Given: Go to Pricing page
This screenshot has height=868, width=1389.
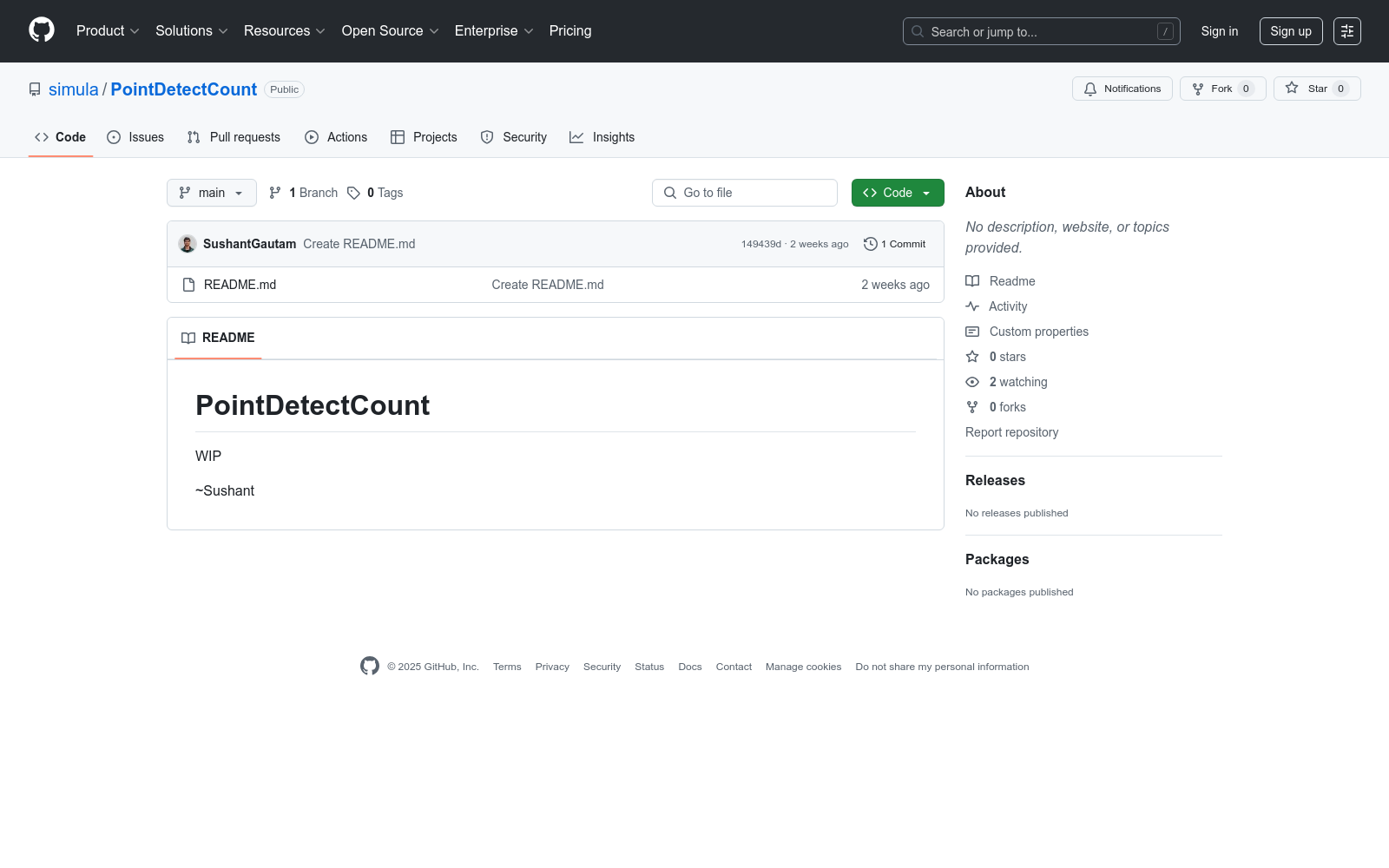Looking at the screenshot, I should point(570,31).
